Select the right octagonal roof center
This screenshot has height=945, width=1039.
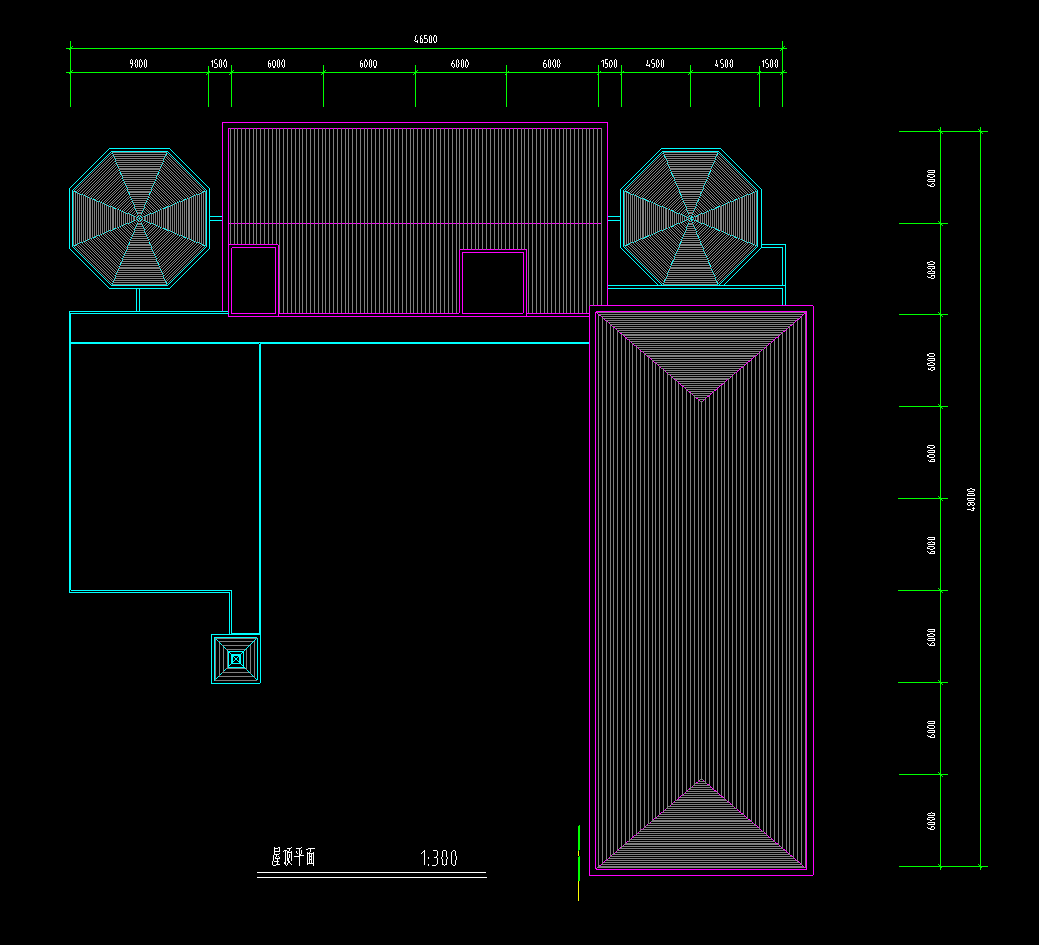tap(691, 217)
